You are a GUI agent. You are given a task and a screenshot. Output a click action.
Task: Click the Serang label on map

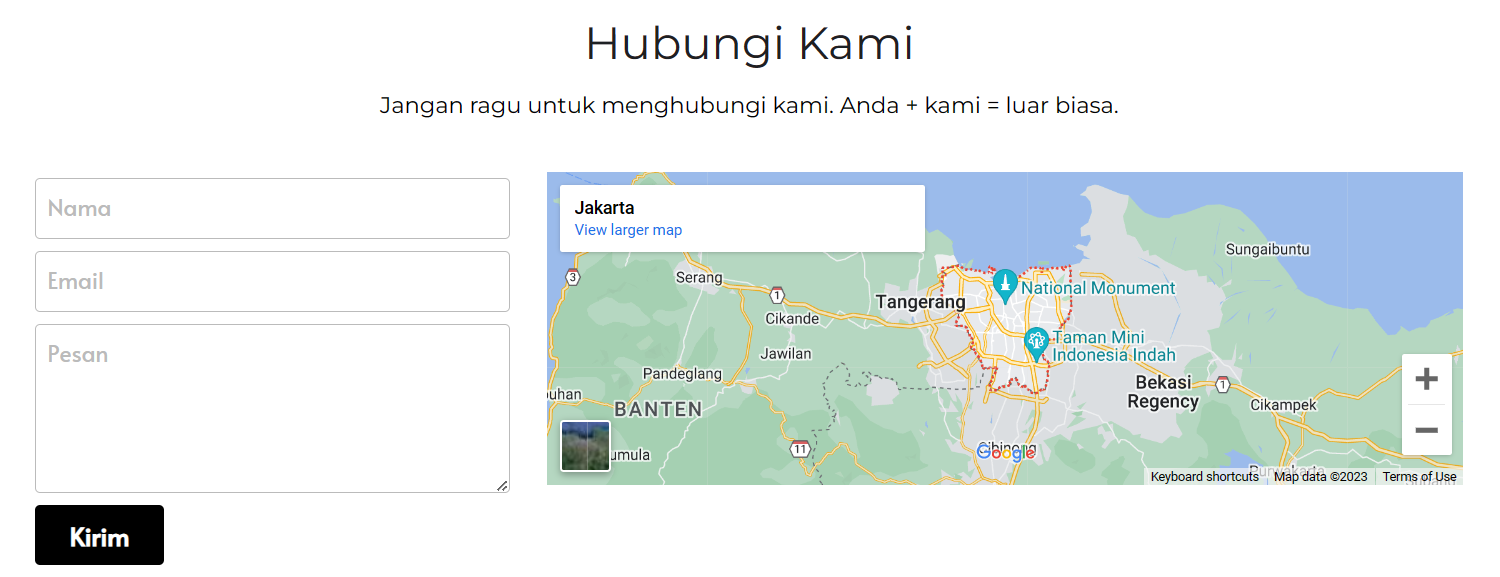click(x=699, y=277)
